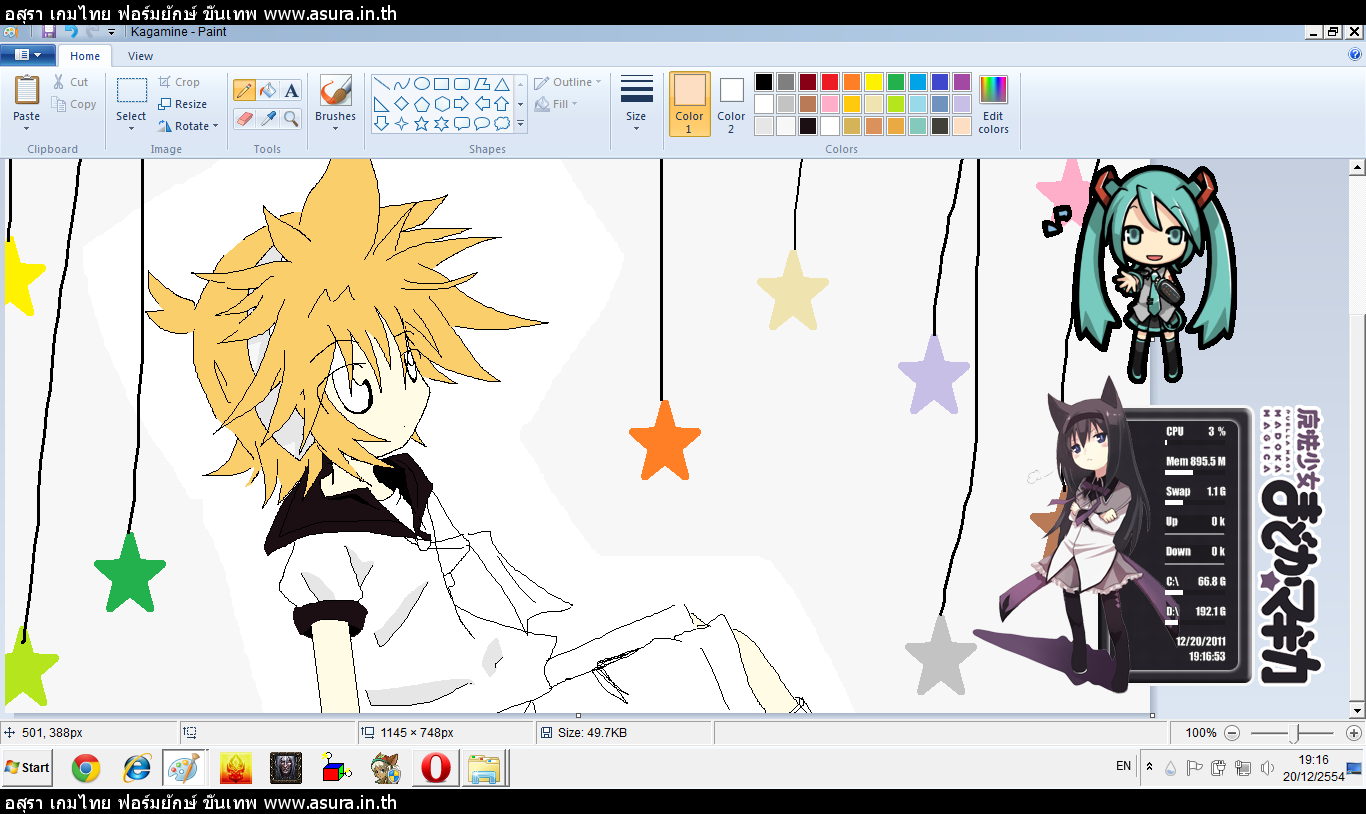This screenshot has width=1366, height=814.
Task: Choose the Oval shape
Action: (x=421, y=84)
